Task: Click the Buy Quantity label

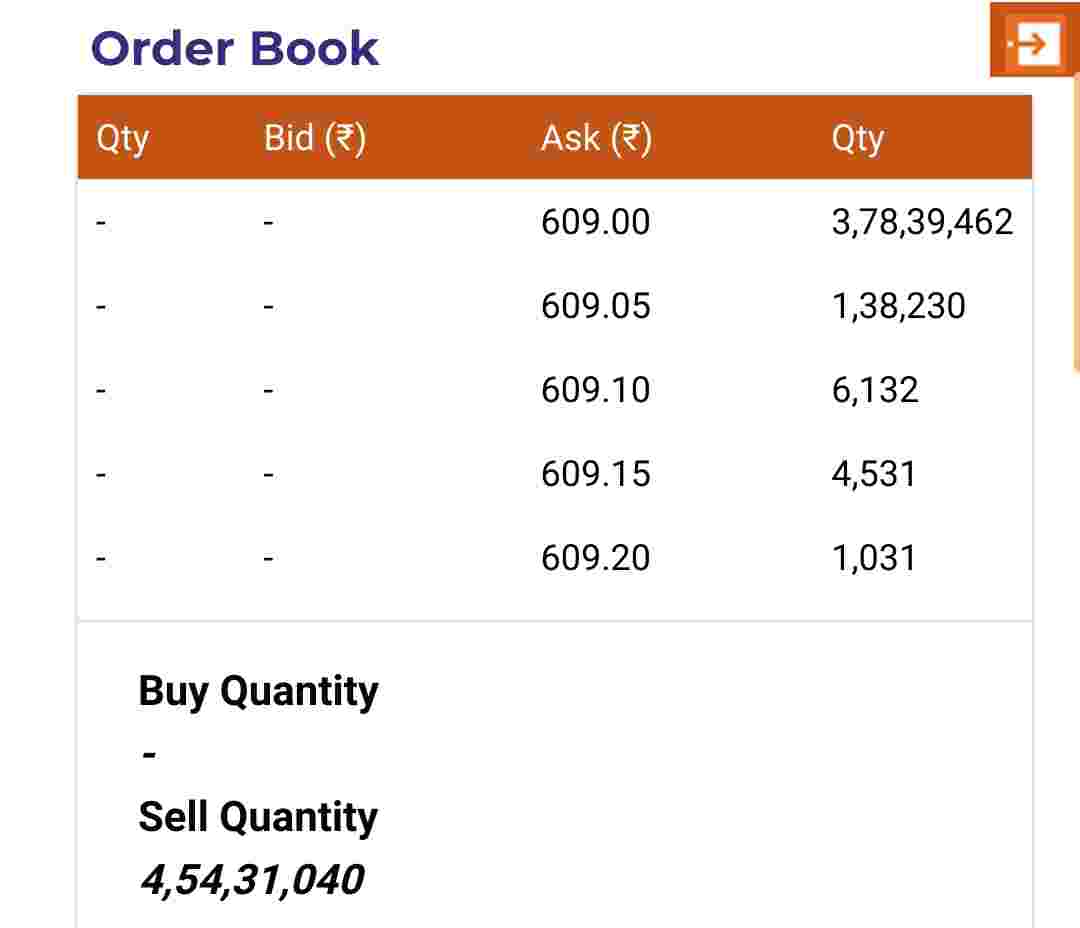Action: tap(258, 691)
